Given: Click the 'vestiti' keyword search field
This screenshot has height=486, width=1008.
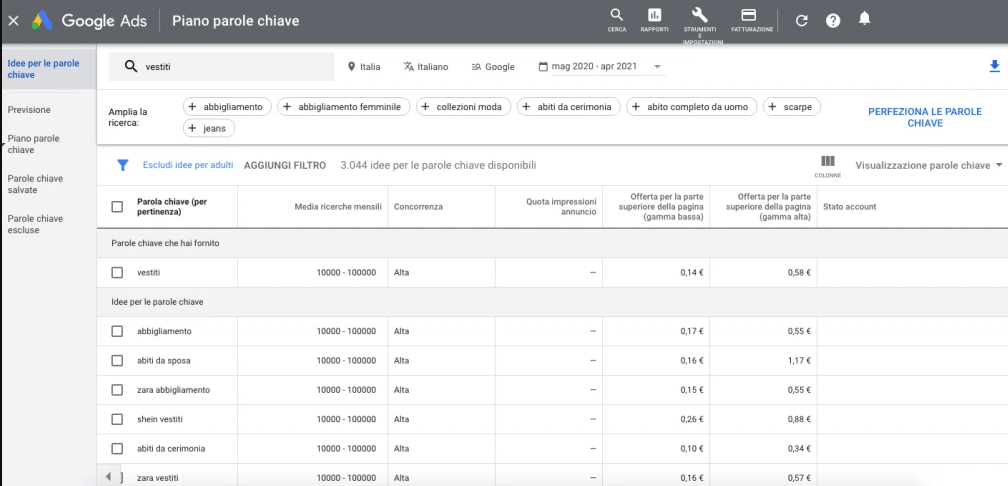Looking at the screenshot, I should (230, 67).
